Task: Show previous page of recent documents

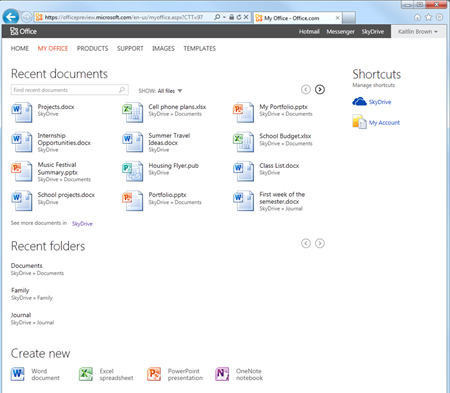Action: (306, 89)
